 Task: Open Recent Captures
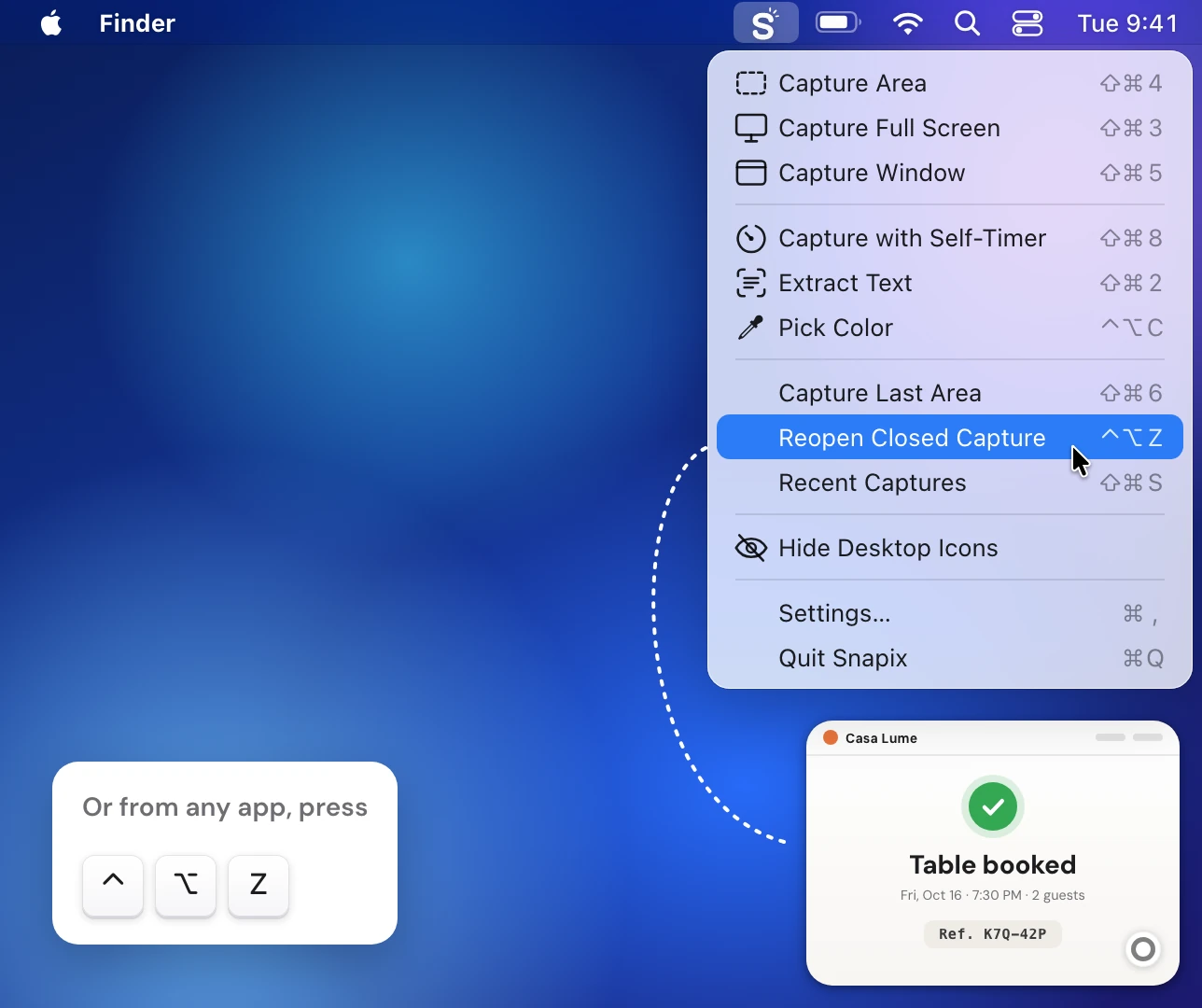[950, 483]
